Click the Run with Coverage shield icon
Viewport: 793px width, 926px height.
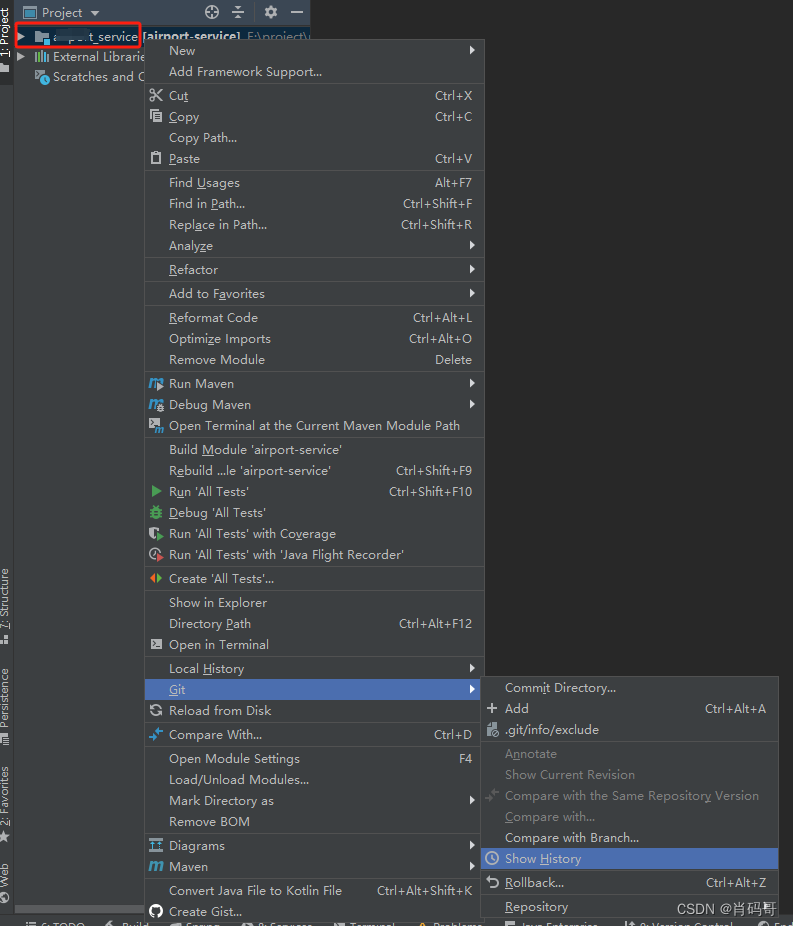pos(156,533)
